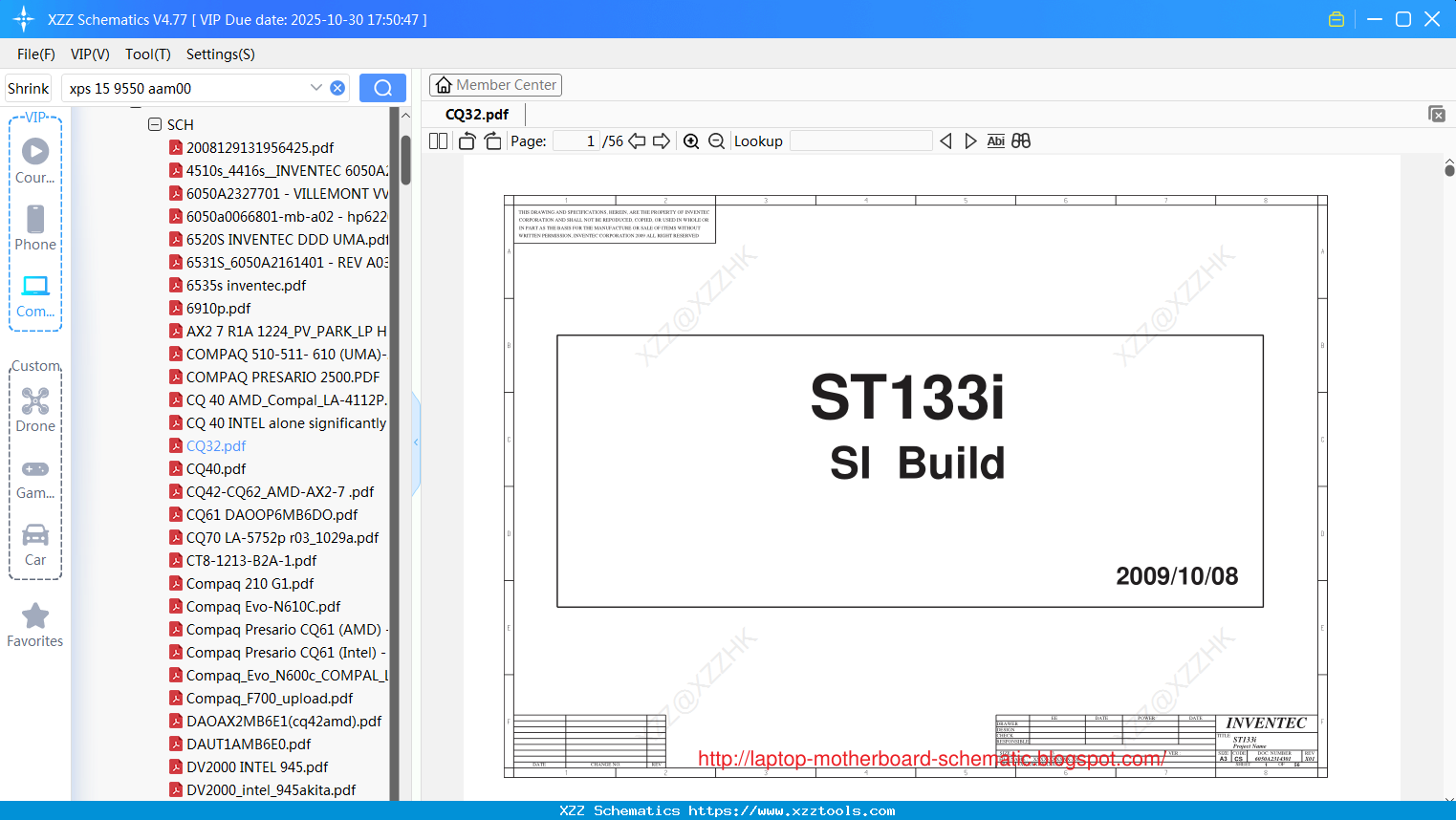Open the blogspot schematic link in PDF
Screen dimensions: 1456x820
[931, 759]
